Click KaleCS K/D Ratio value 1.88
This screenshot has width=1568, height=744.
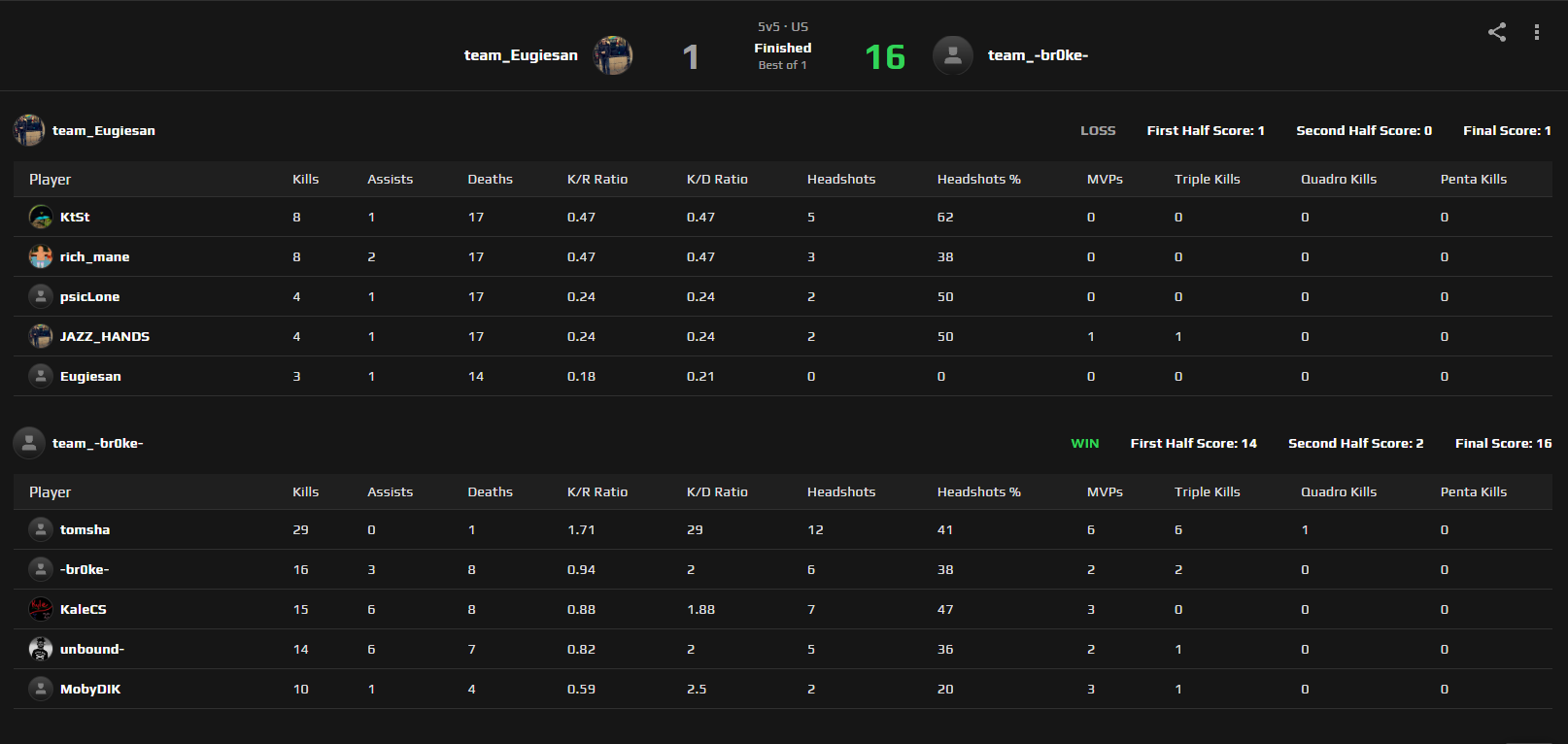coord(700,609)
